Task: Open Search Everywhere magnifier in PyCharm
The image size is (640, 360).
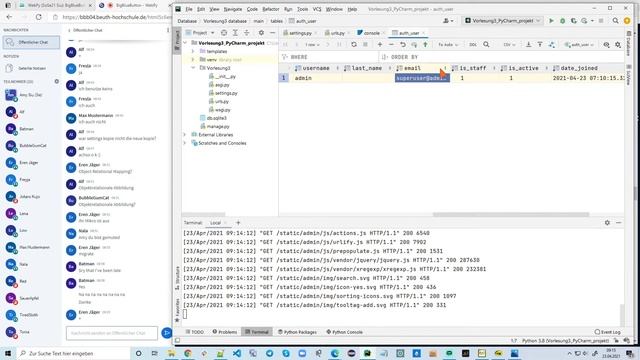Action: point(615,21)
